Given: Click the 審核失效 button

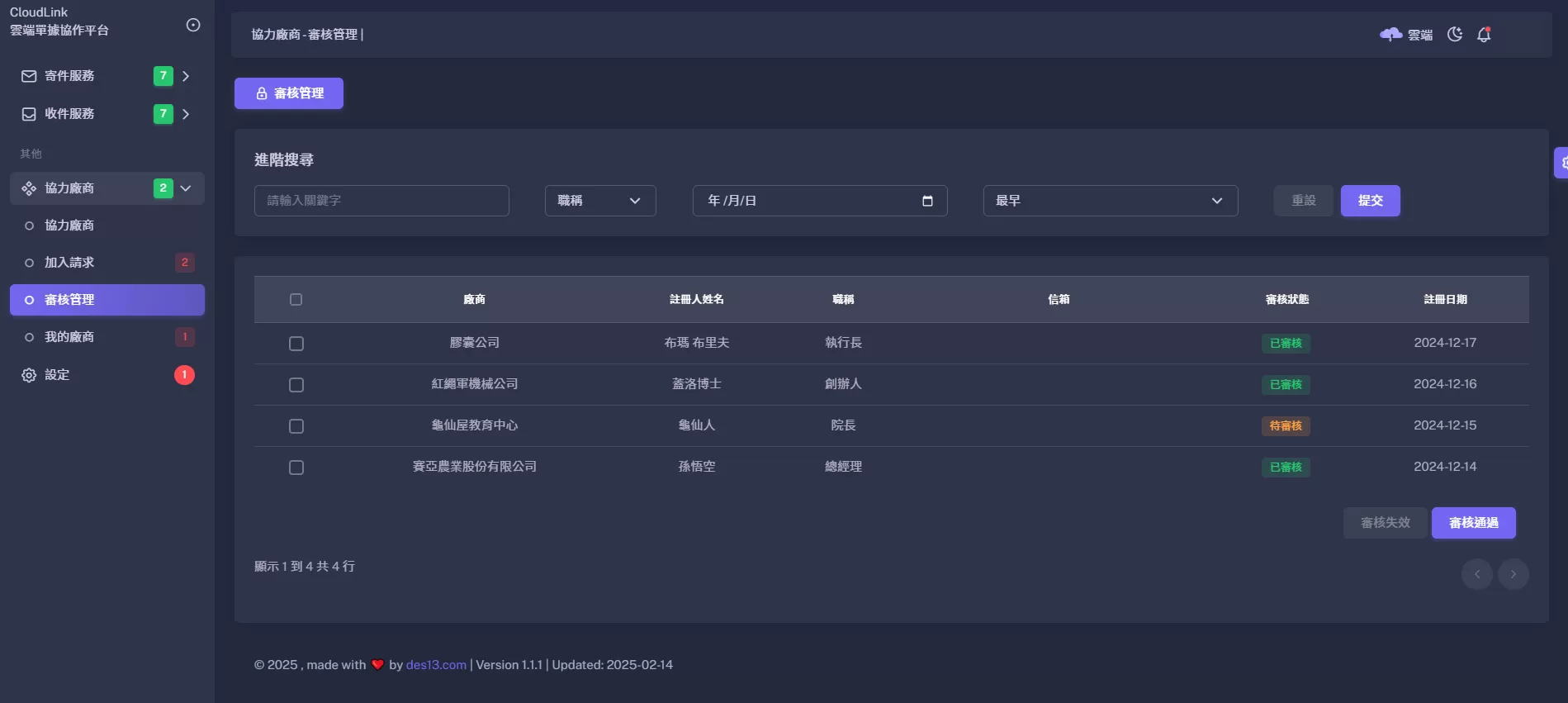Looking at the screenshot, I should click(x=1386, y=523).
